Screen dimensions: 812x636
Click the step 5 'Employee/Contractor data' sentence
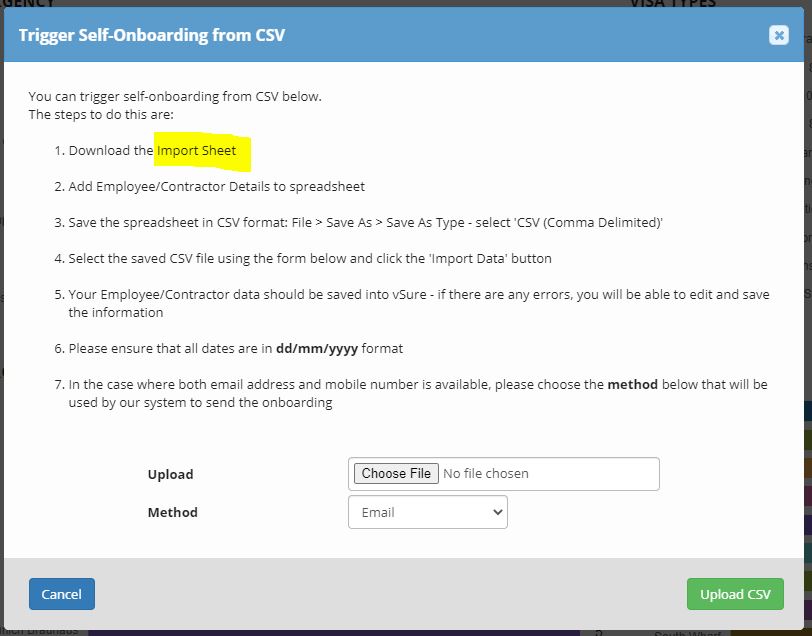tap(418, 295)
